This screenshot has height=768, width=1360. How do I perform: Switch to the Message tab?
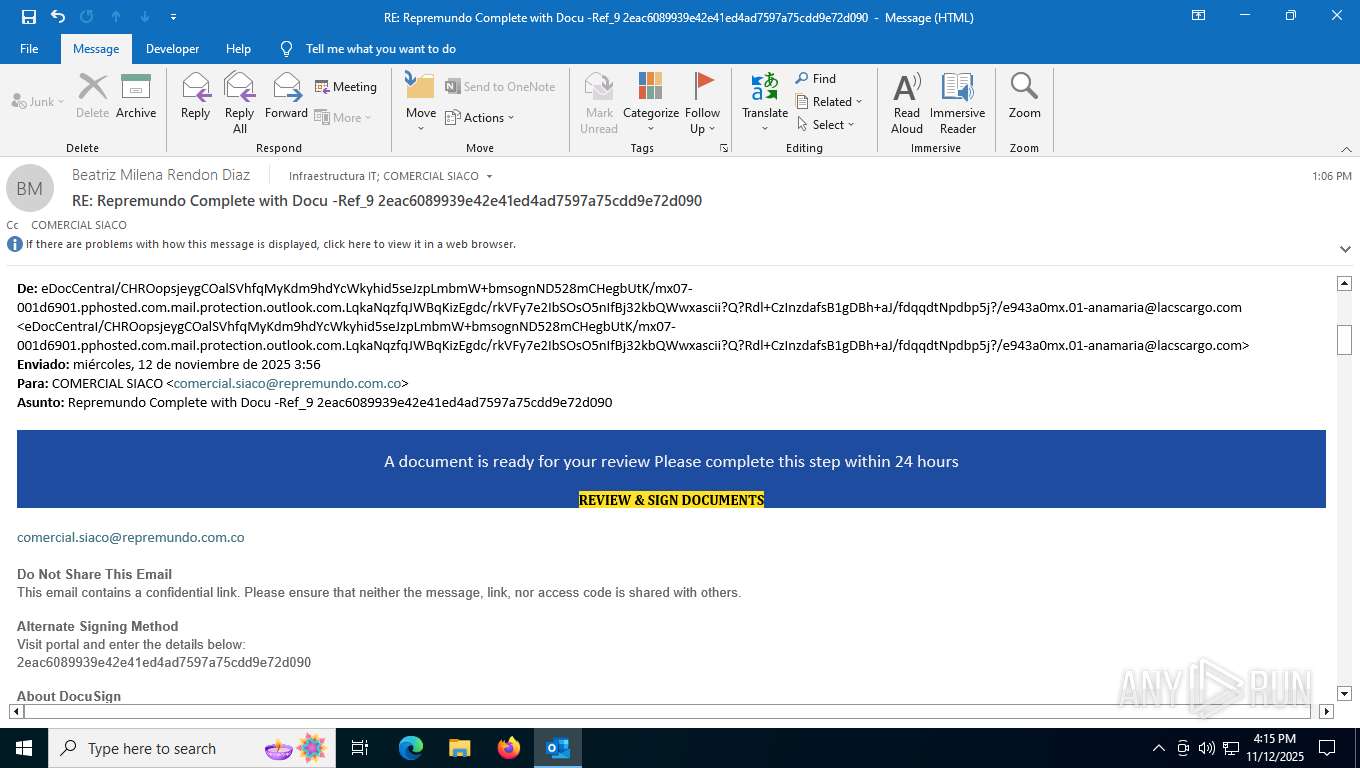click(x=96, y=49)
